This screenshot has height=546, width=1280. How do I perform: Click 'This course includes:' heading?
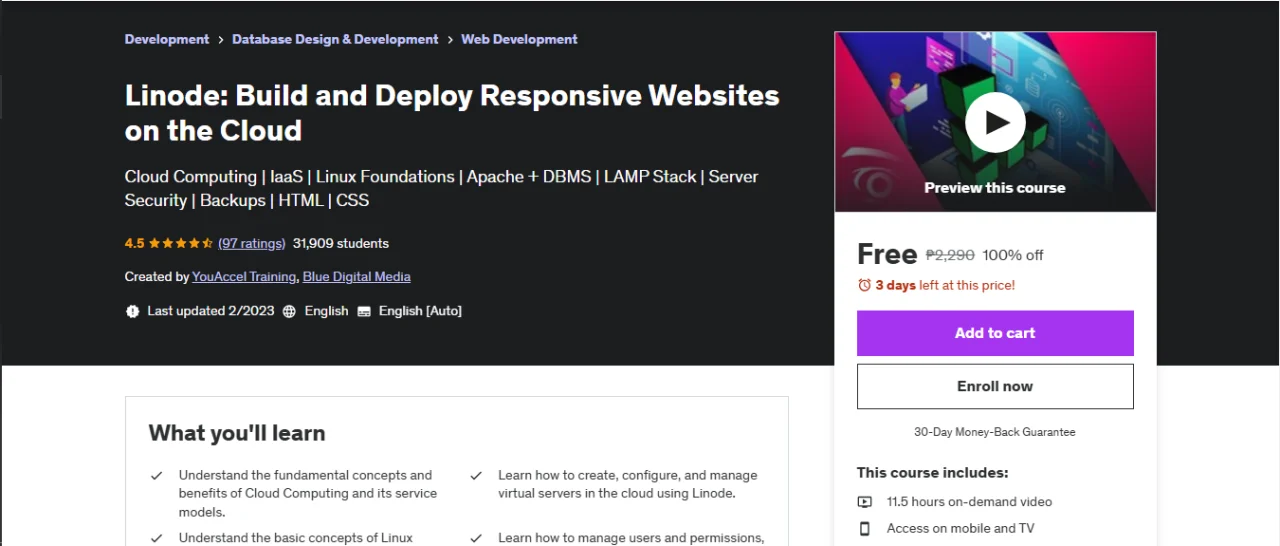click(933, 473)
